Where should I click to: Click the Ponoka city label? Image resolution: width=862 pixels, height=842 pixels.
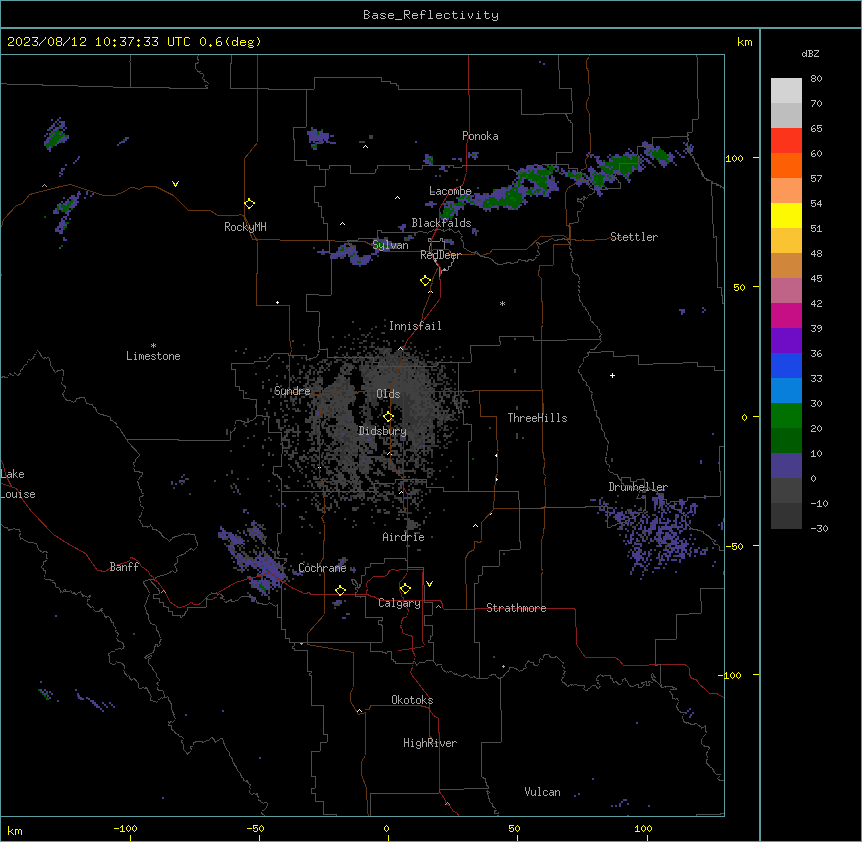[480, 136]
